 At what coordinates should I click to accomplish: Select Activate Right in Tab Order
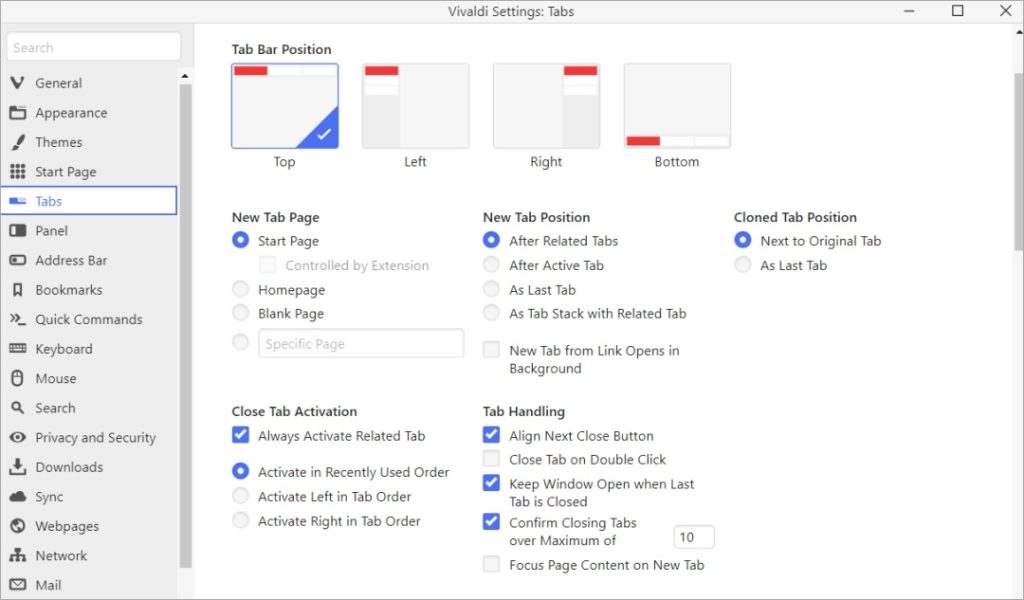click(240, 520)
